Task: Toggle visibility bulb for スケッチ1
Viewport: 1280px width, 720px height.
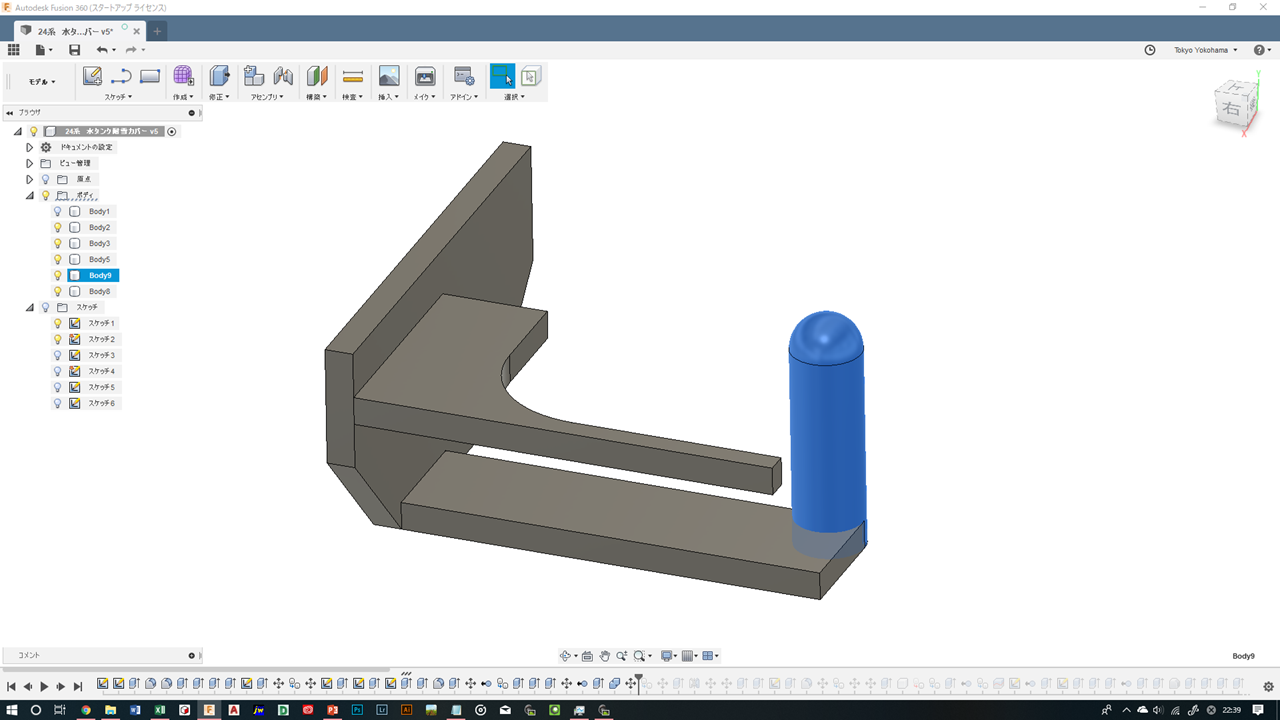Action: [x=58, y=324]
